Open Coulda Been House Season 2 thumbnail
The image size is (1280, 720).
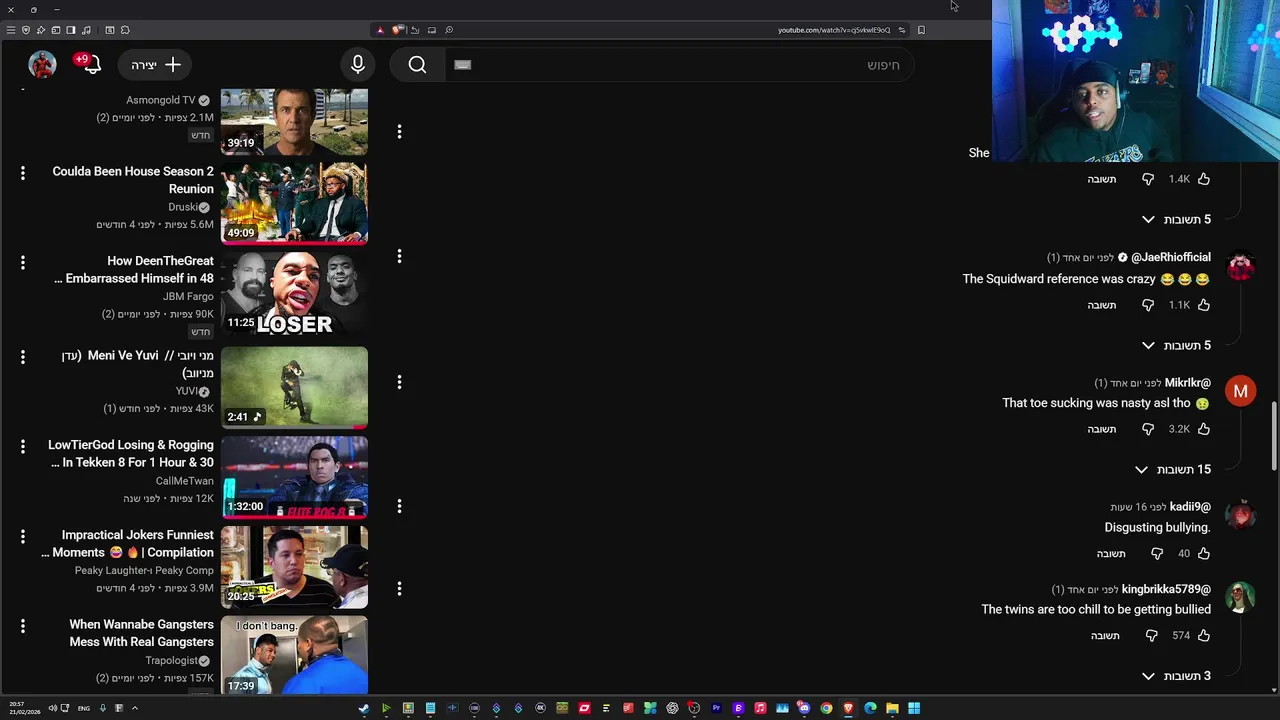294,203
